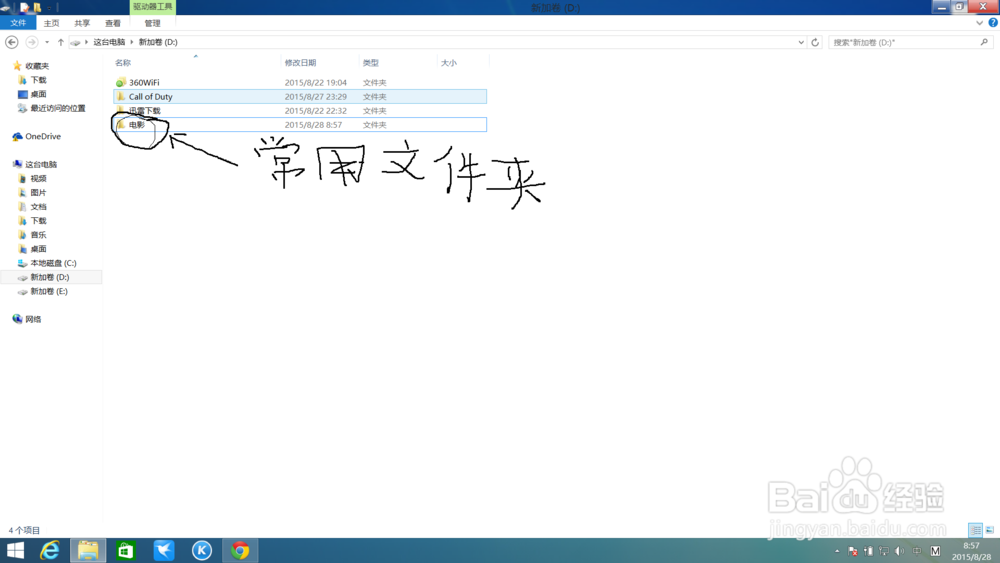Image resolution: width=1000 pixels, height=563 pixels.
Task: Open 图片 library folder
Action: [38, 192]
